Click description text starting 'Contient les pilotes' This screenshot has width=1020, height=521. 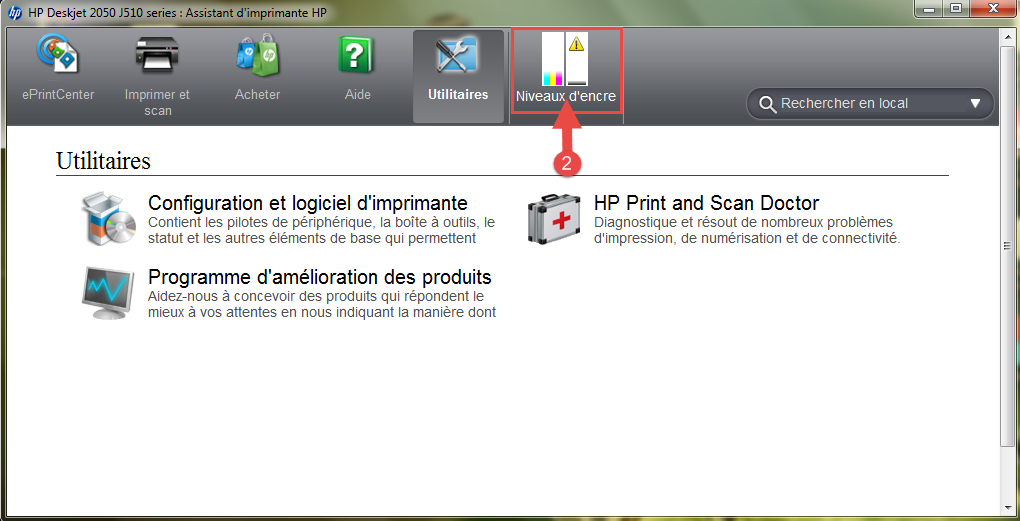[321, 230]
